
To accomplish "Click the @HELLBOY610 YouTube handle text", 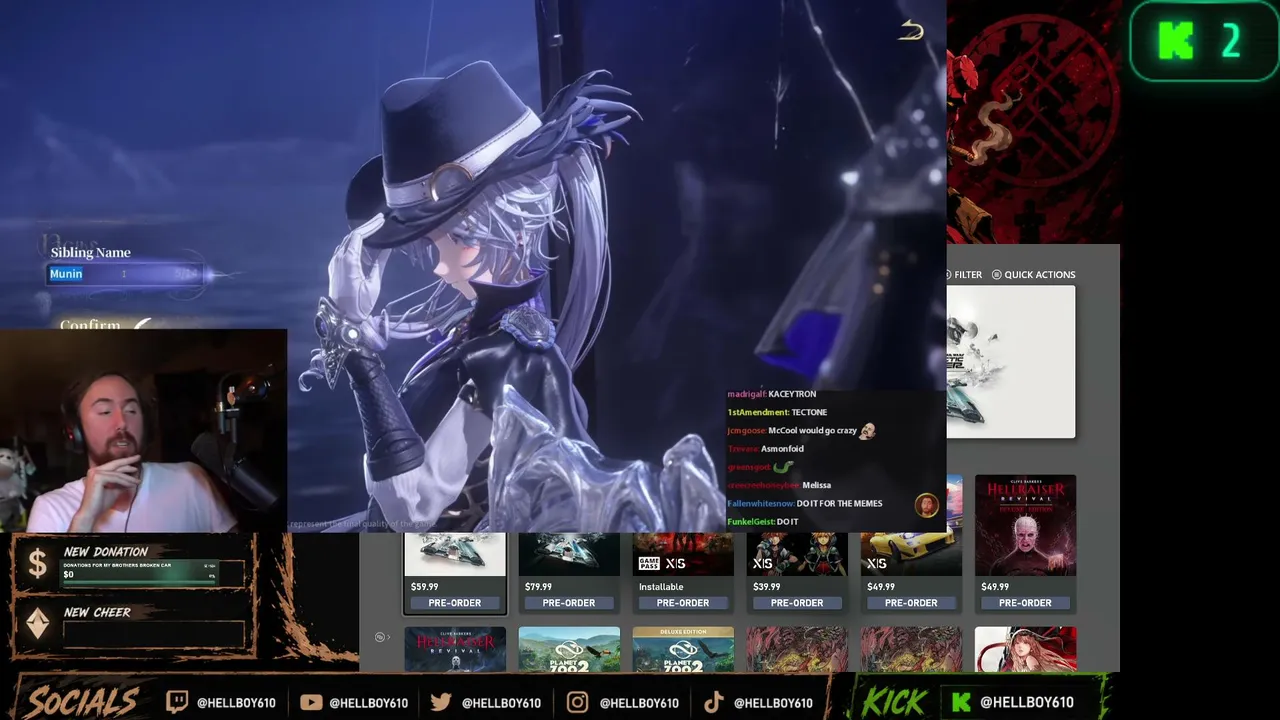I will (x=368, y=703).
